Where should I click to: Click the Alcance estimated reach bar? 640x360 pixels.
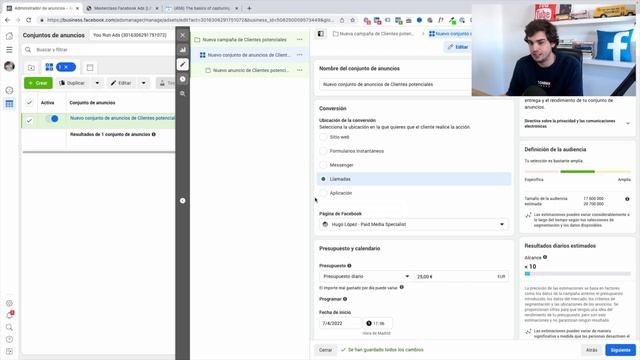pyautogui.click(x=577, y=274)
